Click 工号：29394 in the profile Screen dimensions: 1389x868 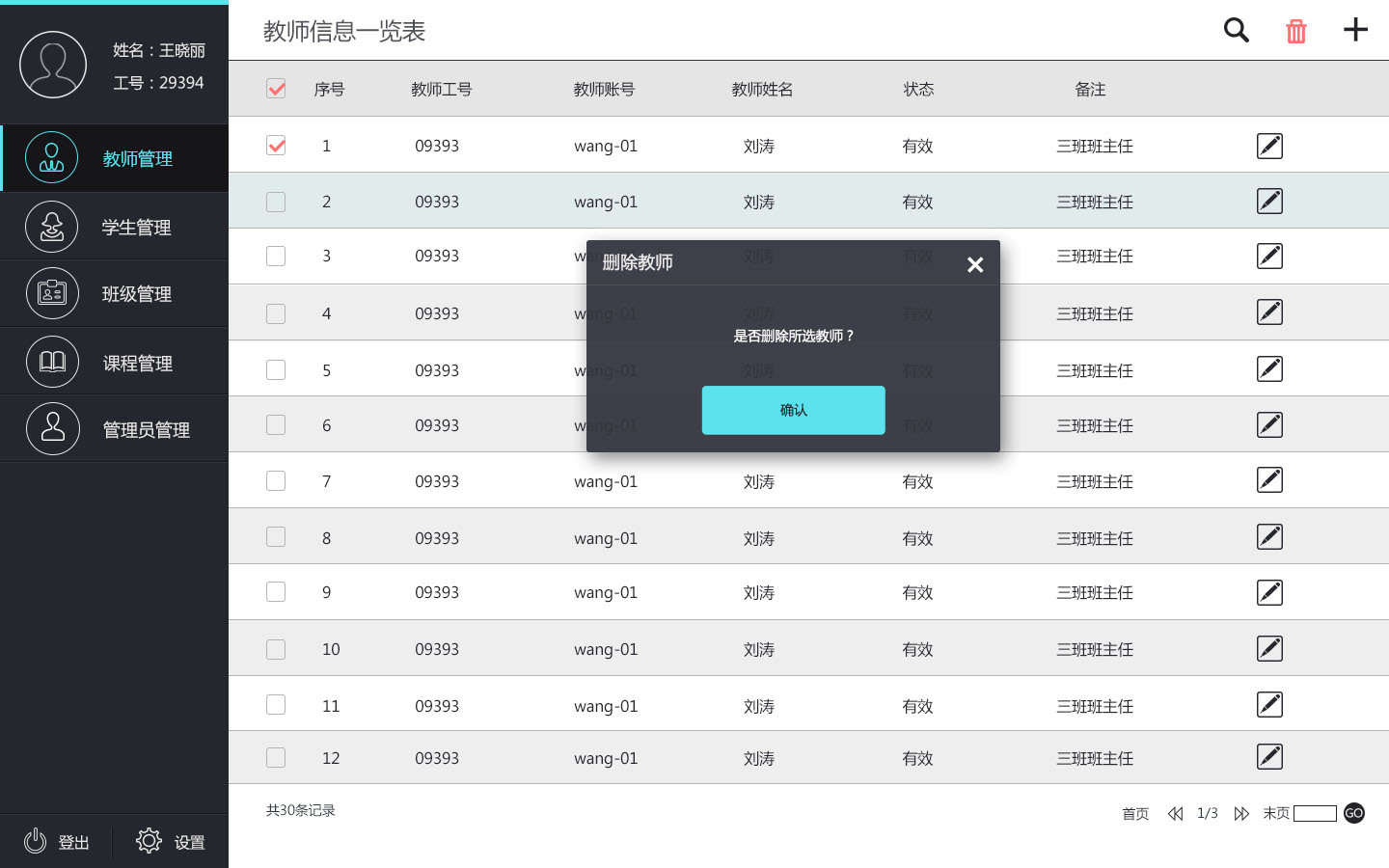(x=158, y=83)
